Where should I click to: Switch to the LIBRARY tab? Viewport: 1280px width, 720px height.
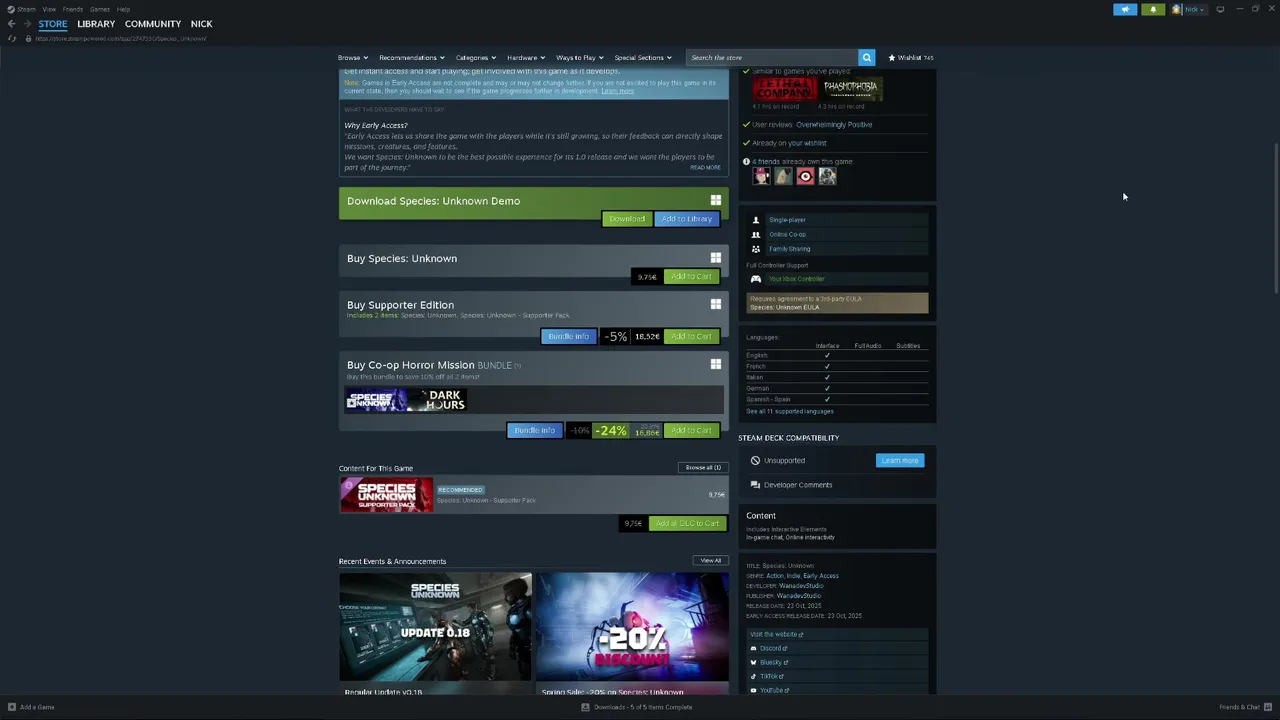(96, 24)
